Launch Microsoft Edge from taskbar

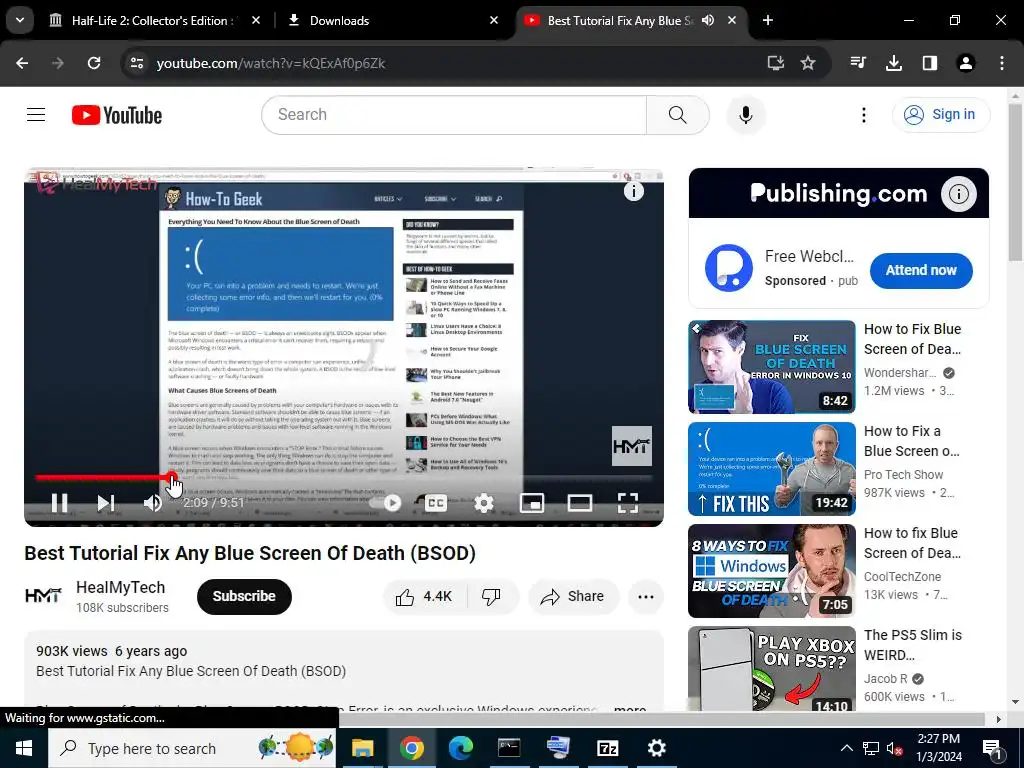[460, 748]
